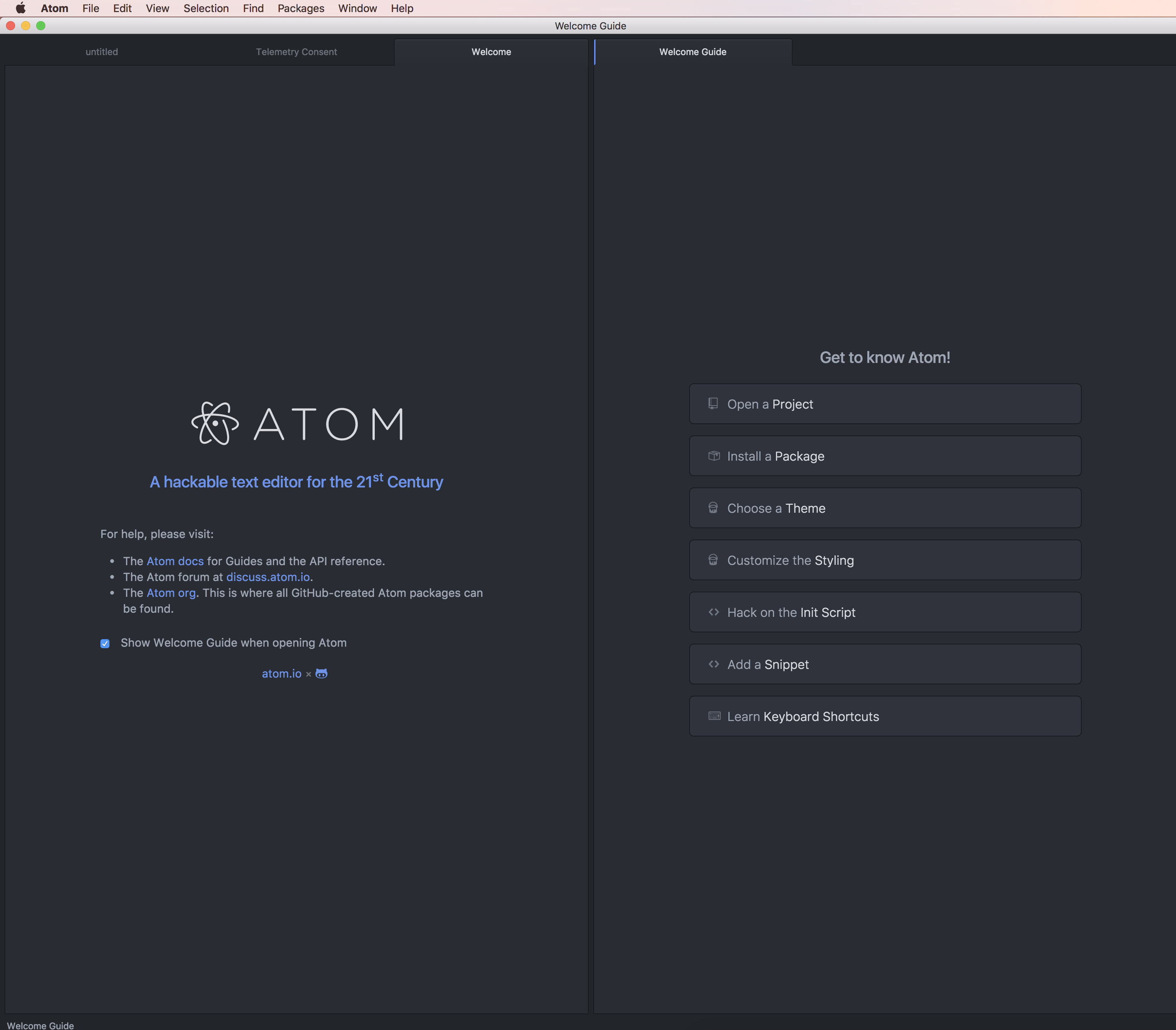Click the For help, please visit text
1176x1030 pixels.
157,534
